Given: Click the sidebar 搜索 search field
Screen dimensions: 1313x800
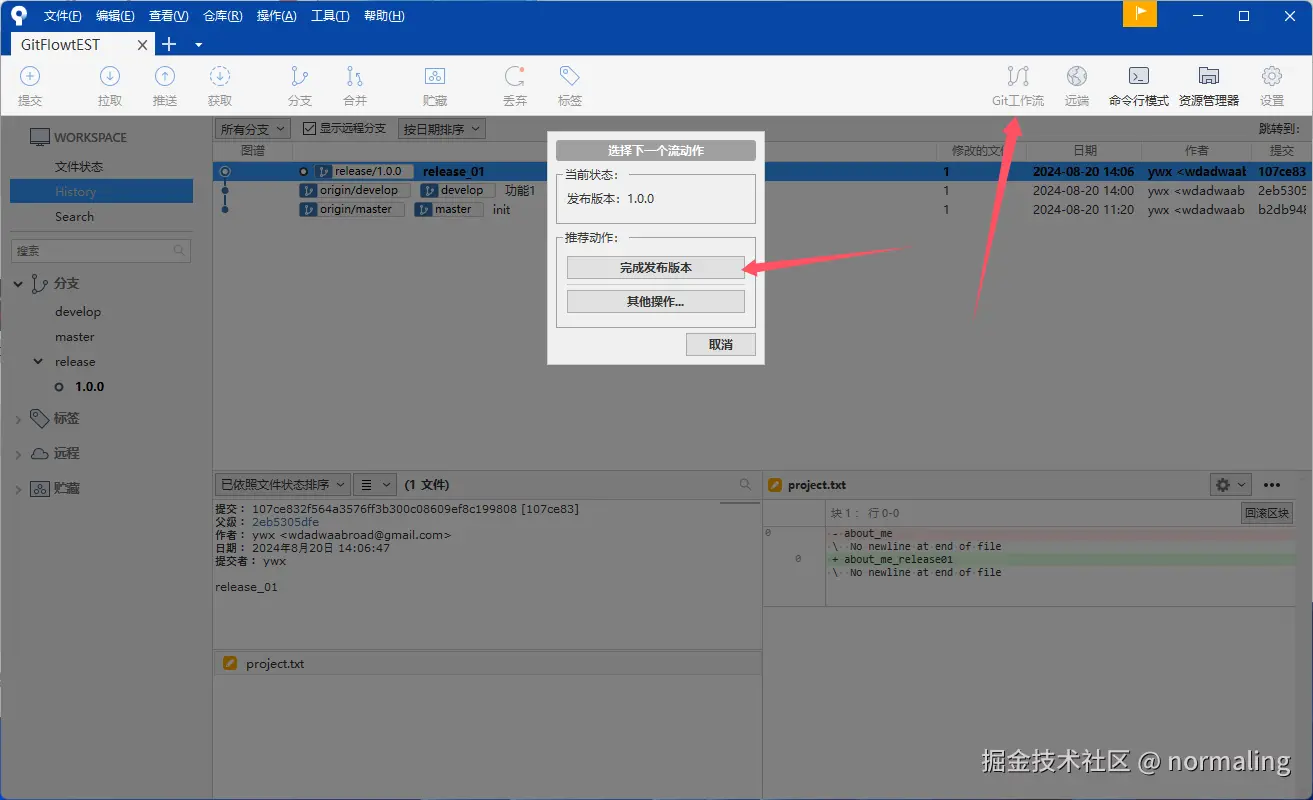Looking at the screenshot, I should click(100, 251).
